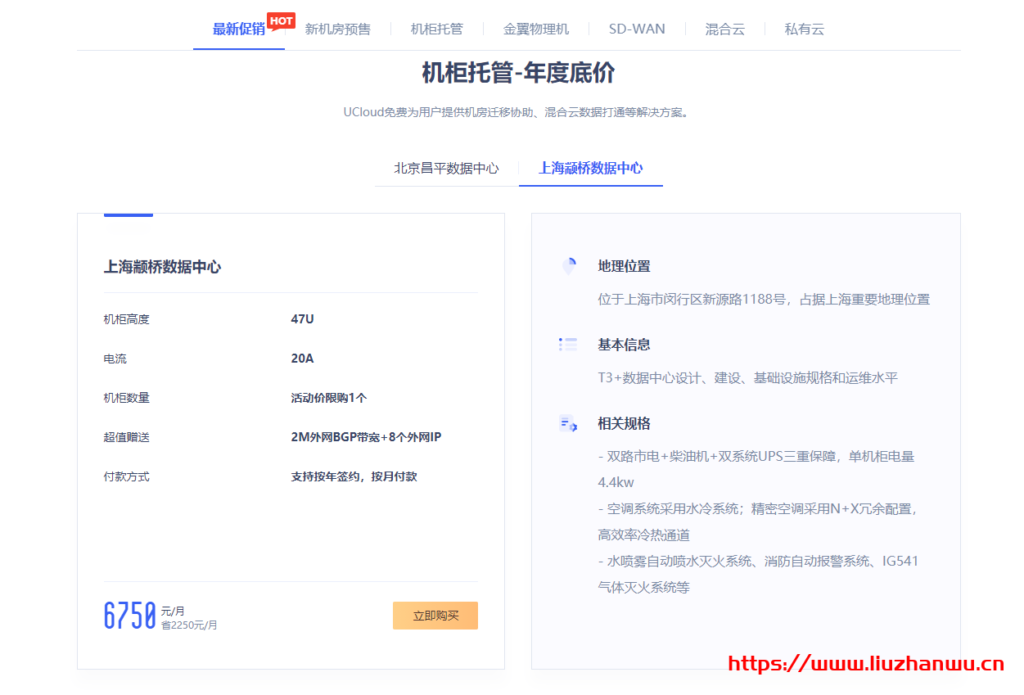1024x695 pixels.
Task: Switch to the 北京昌平数据中心 tab
Action: coord(446,168)
